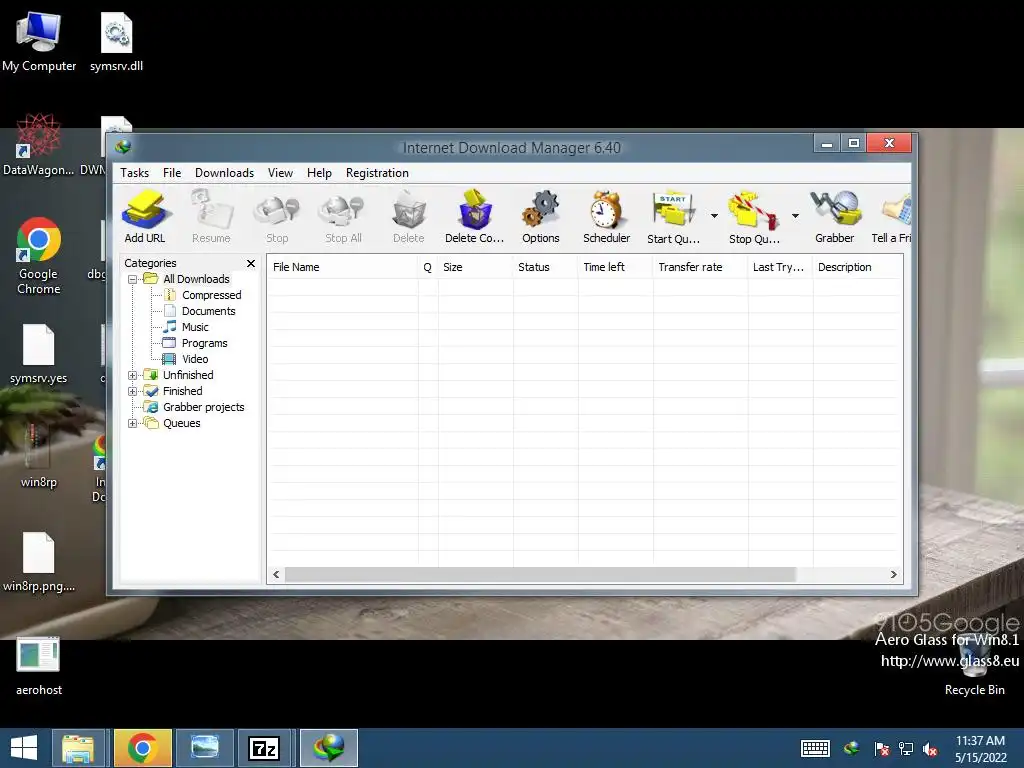Click IDM system tray icon
The width and height of the screenshot is (1024, 768).
(852, 748)
